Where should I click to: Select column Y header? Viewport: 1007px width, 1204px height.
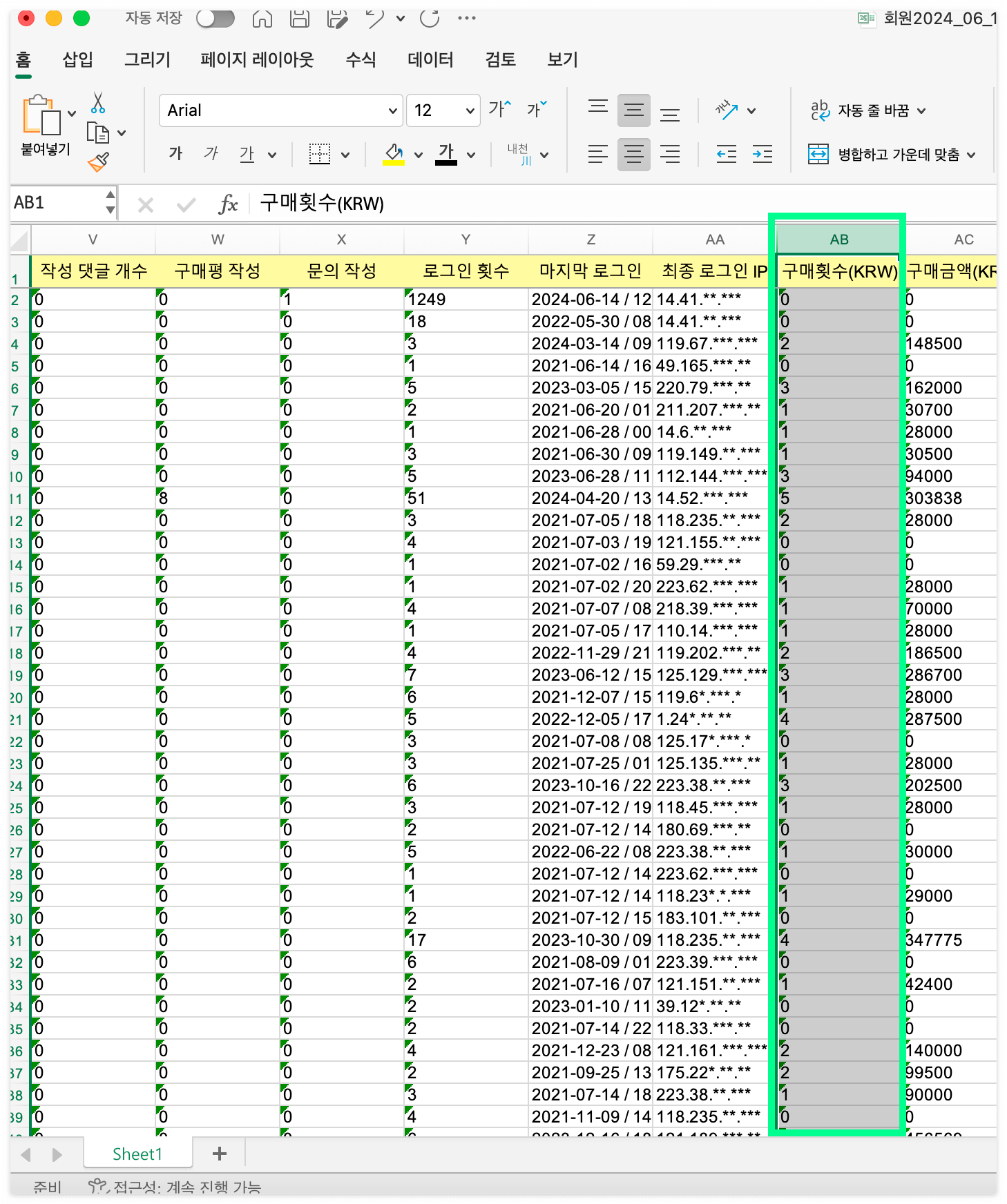pyautogui.click(x=466, y=240)
